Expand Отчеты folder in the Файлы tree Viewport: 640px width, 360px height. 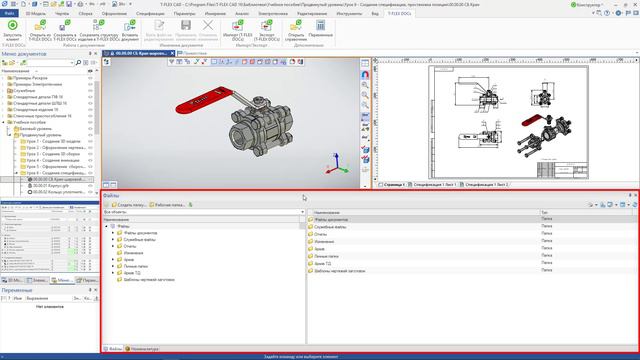tap(113, 246)
